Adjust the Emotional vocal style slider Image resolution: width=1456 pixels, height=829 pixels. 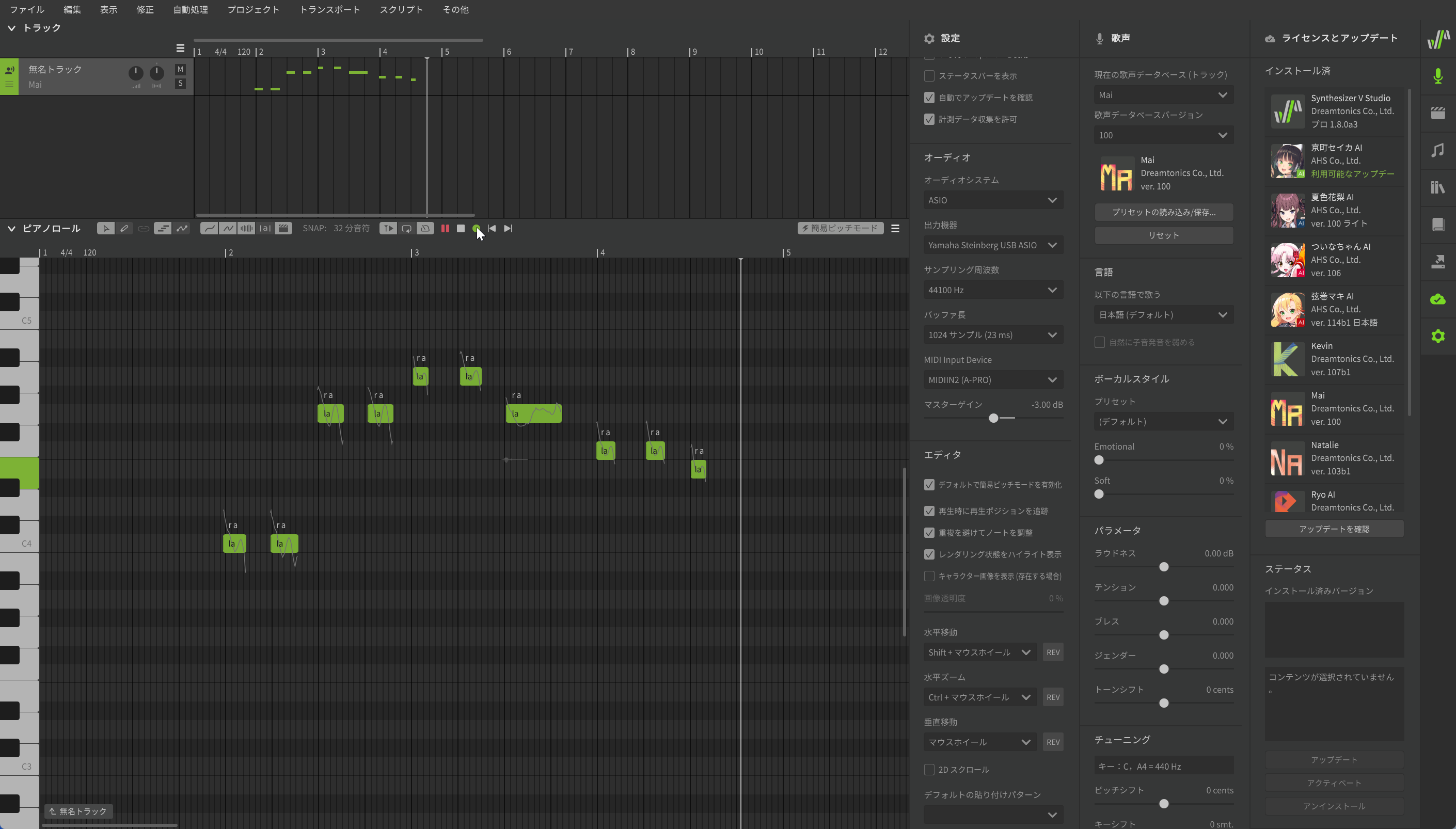(x=1163, y=460)
